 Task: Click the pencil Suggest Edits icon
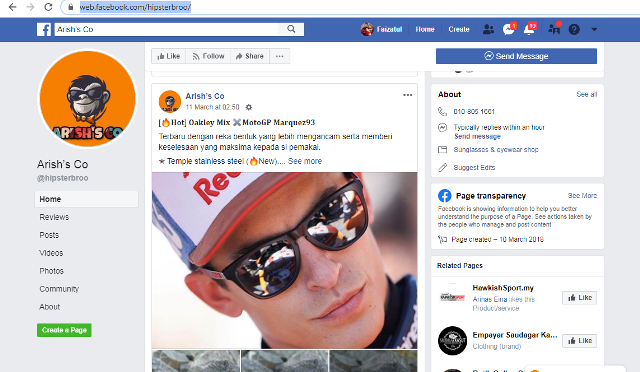click(x=442, y=167)
